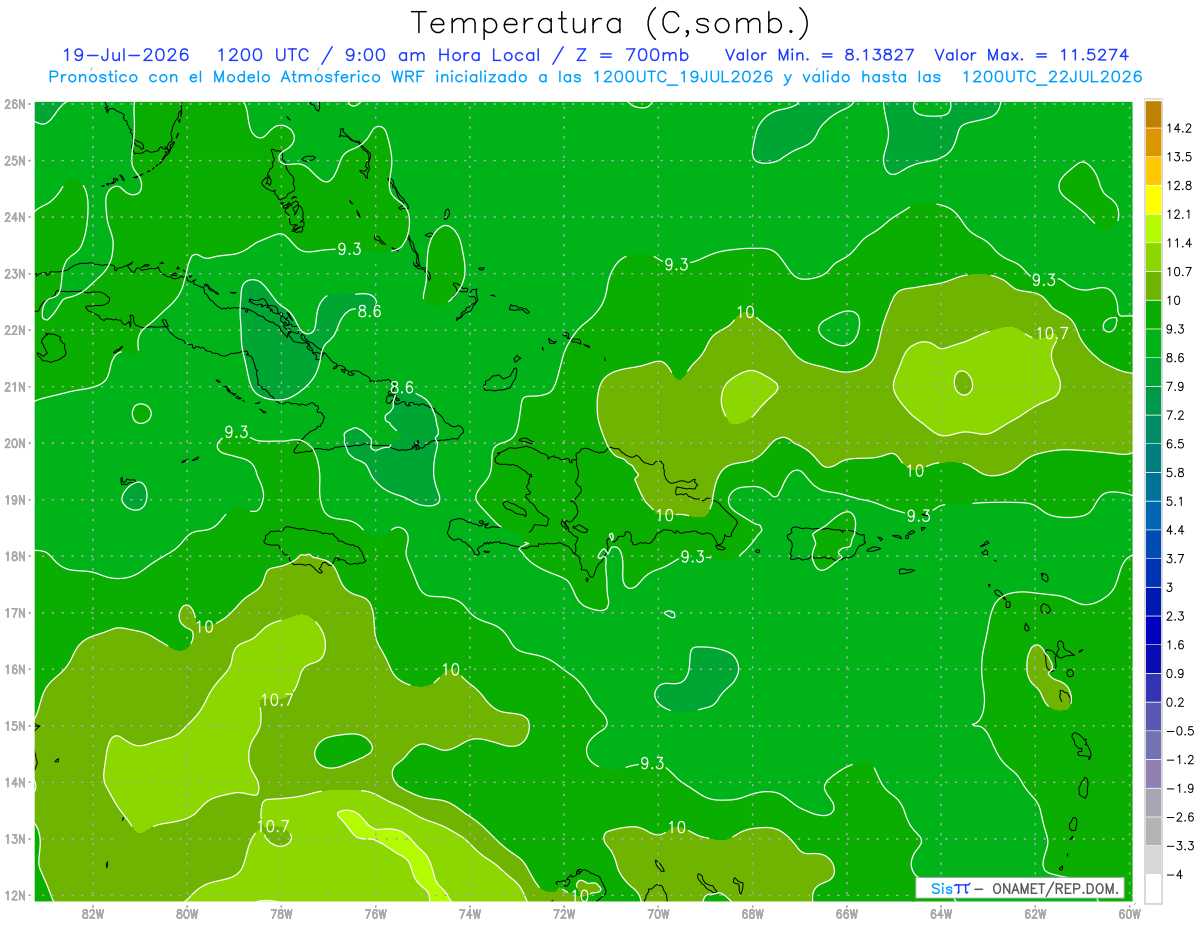Click latitude axis label "13N"

pos(15,838)
